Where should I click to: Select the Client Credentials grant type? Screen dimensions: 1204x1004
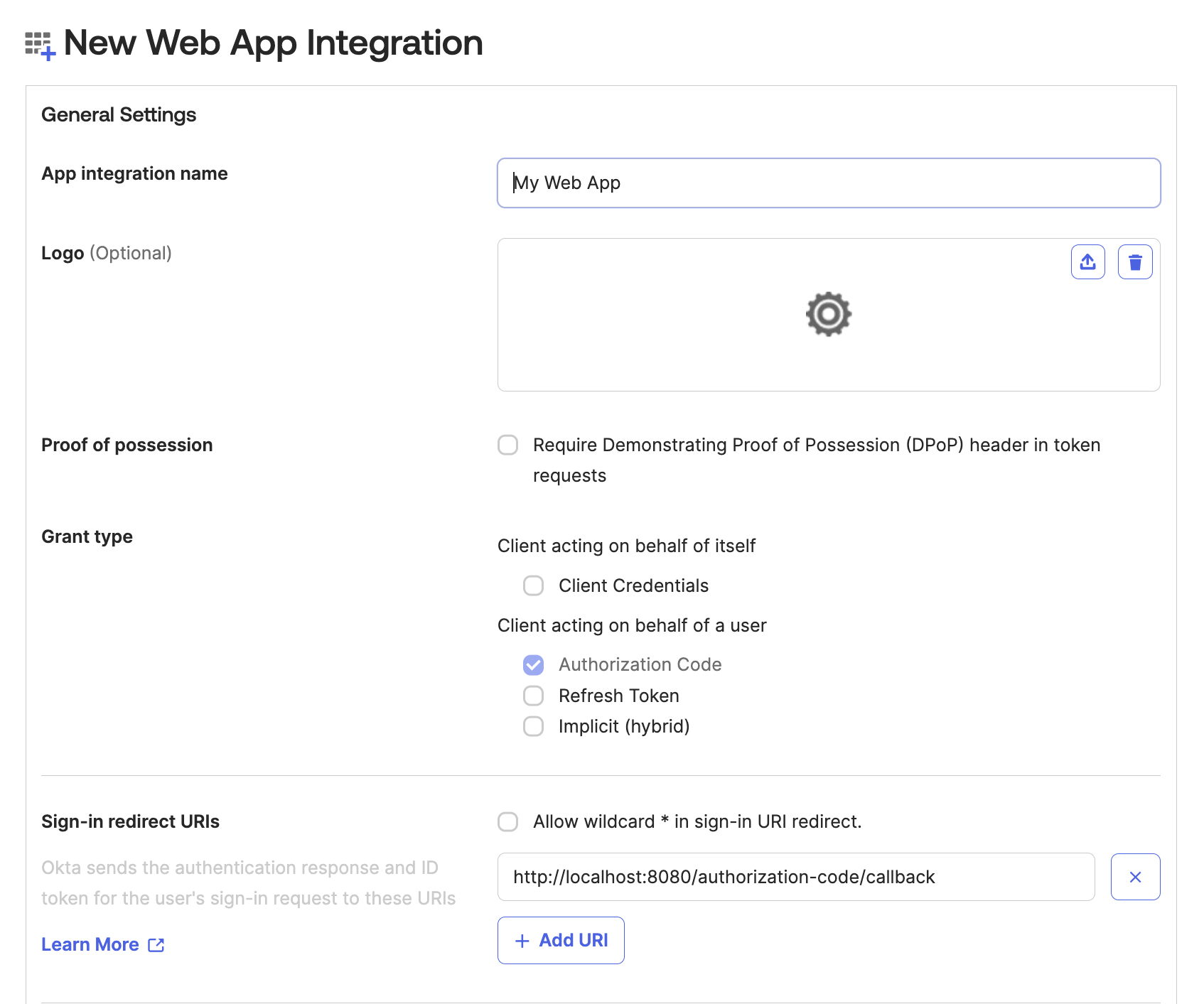point(533,585)
